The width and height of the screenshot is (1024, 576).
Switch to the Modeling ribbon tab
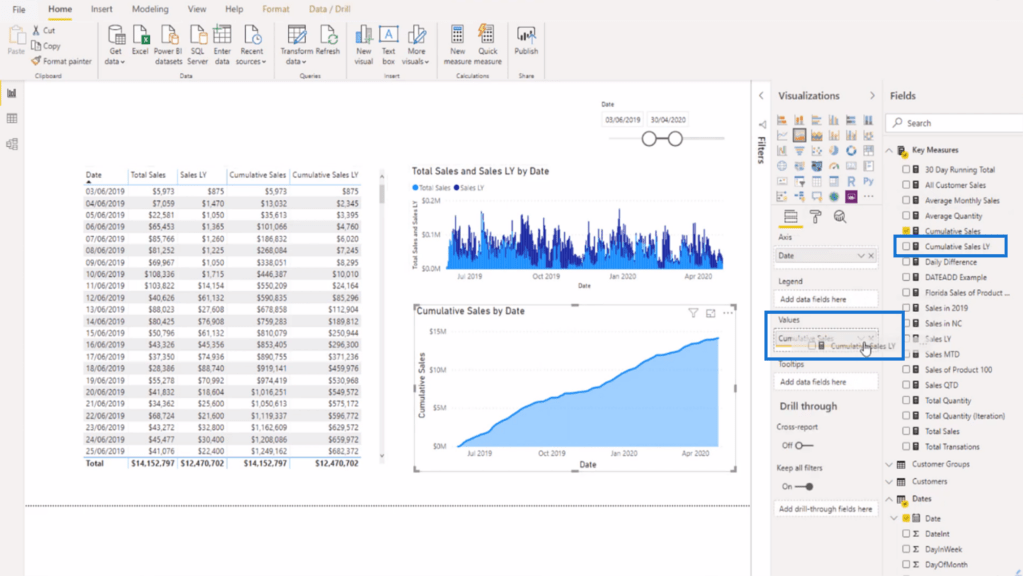click(x=150, y=9)
